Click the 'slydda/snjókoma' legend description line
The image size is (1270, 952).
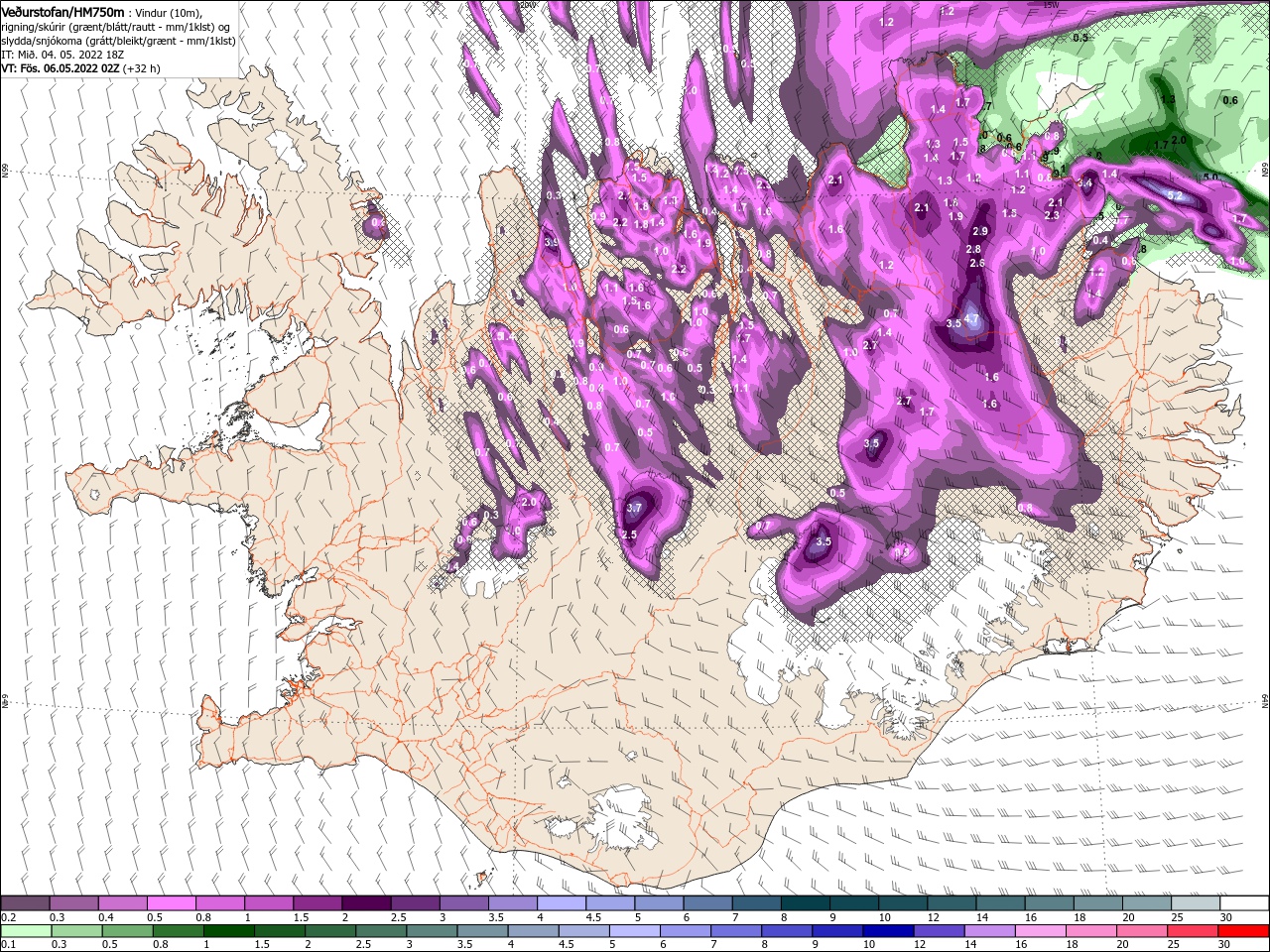[x=118, y=40]
